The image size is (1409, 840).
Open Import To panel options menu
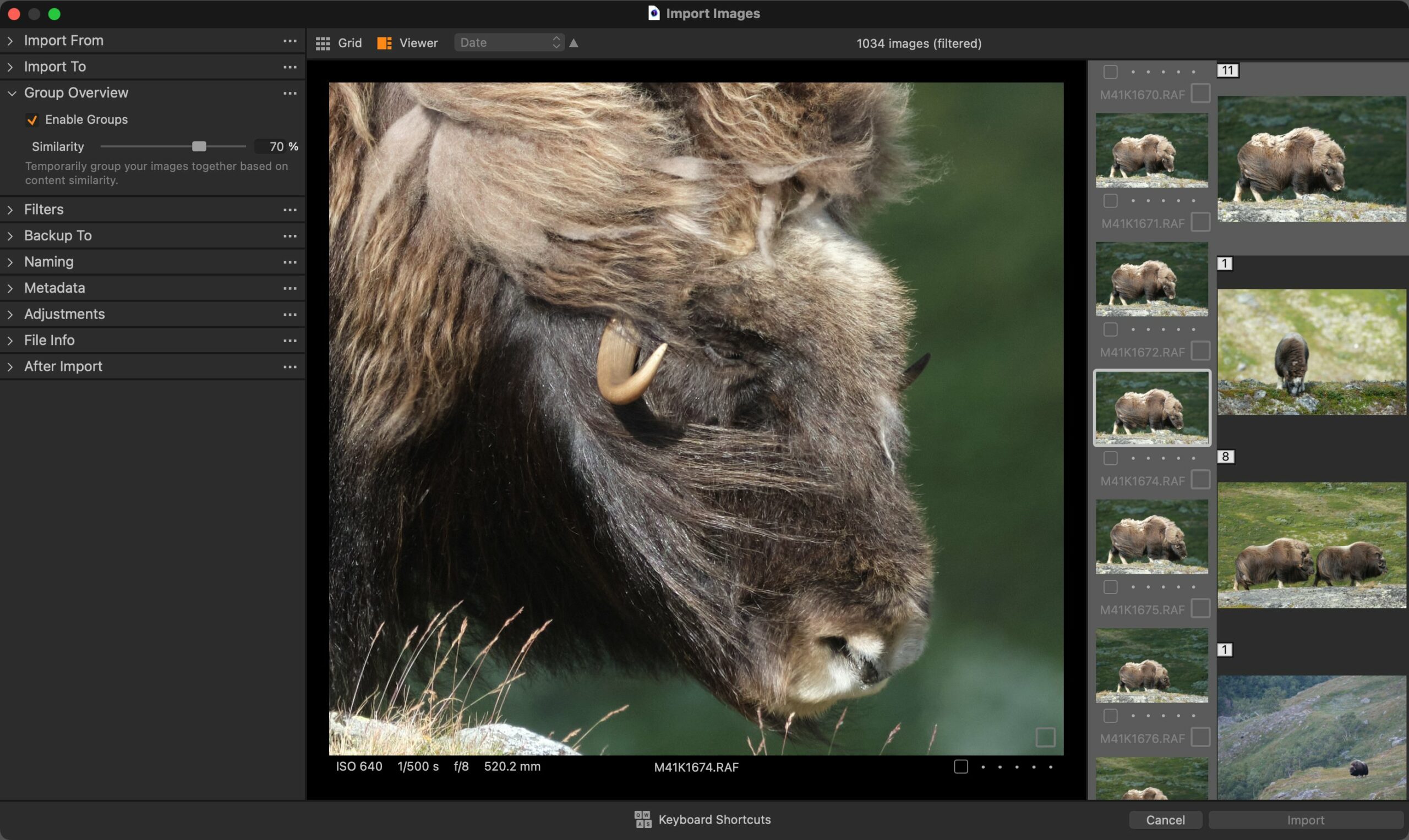290,67
